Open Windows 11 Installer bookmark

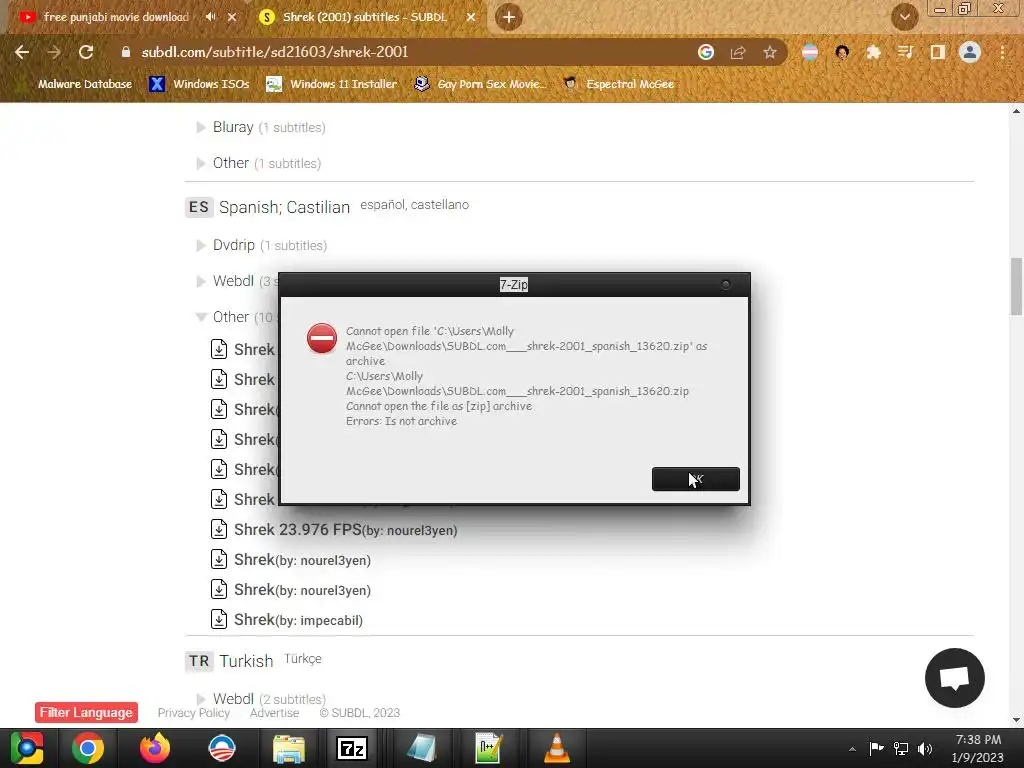point(332,84)
